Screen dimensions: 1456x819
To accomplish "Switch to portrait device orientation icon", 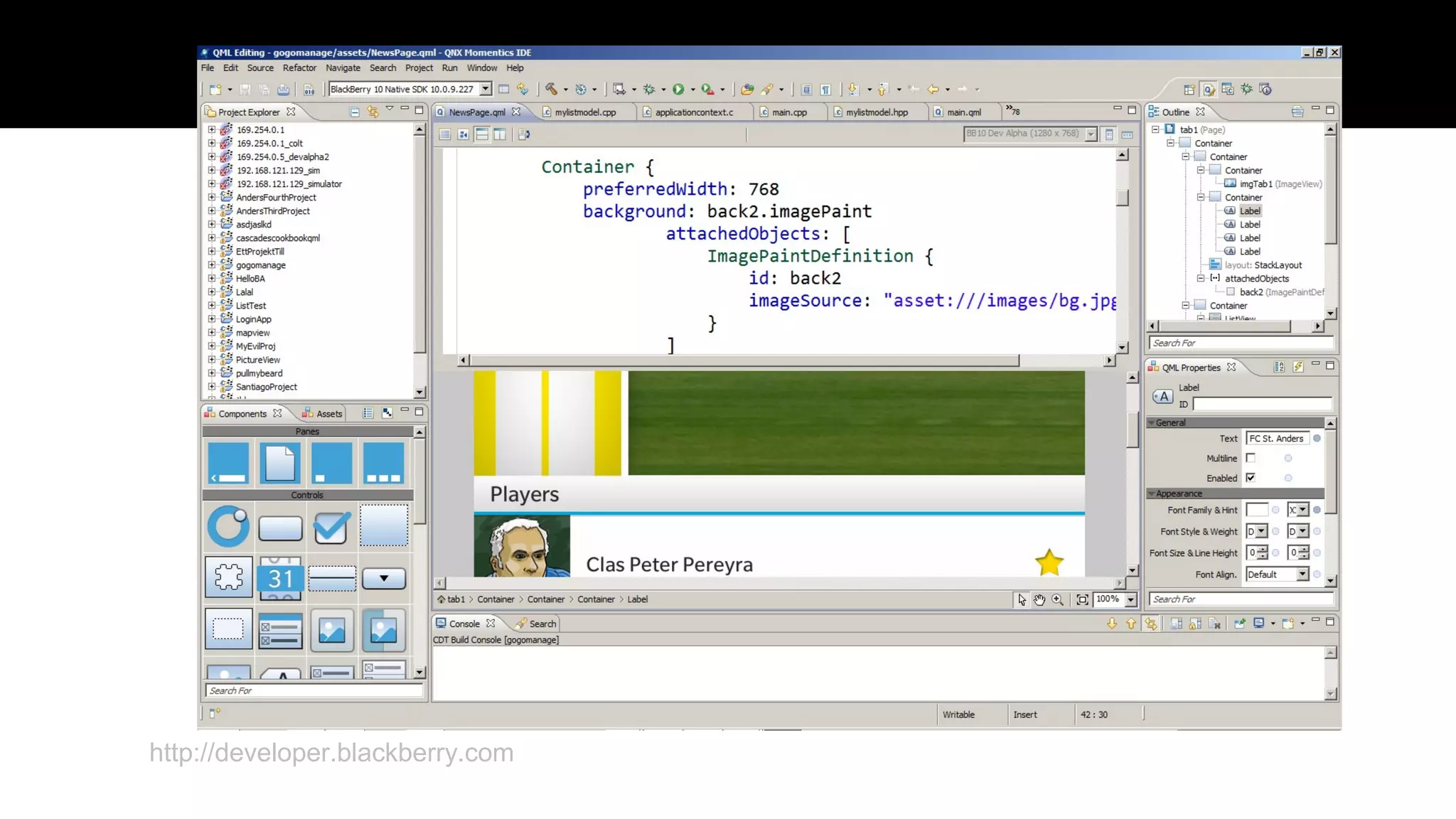I will (1109, 134).
